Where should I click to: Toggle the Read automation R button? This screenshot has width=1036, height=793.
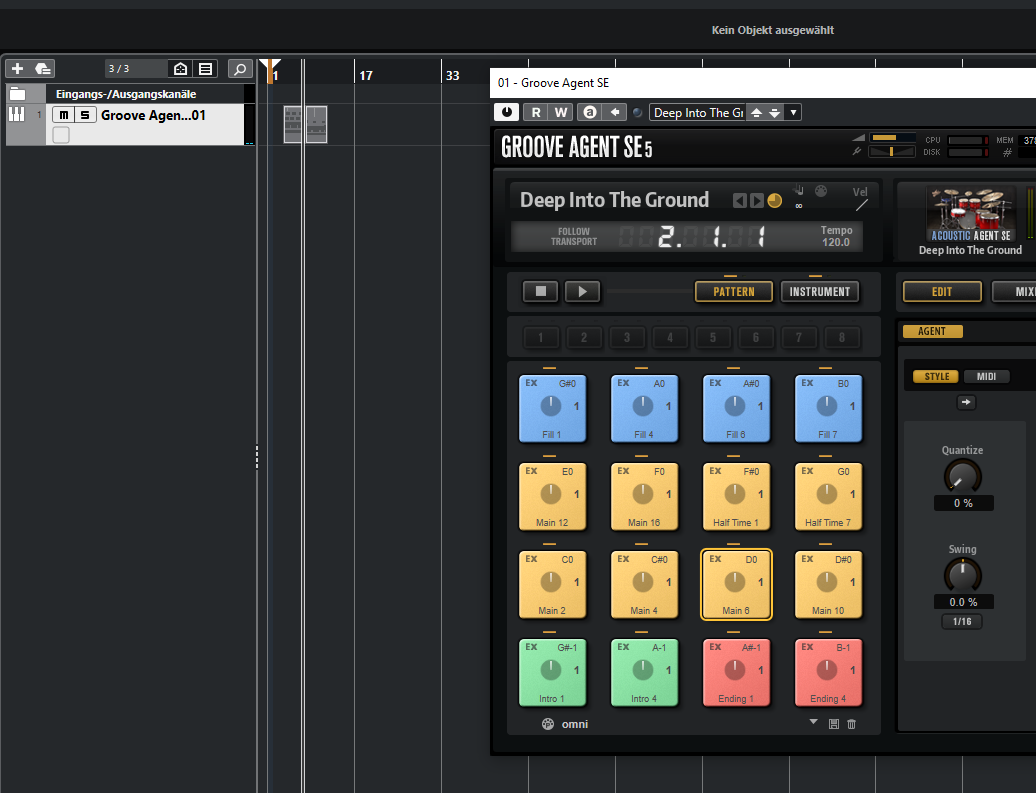pos(536,113)
